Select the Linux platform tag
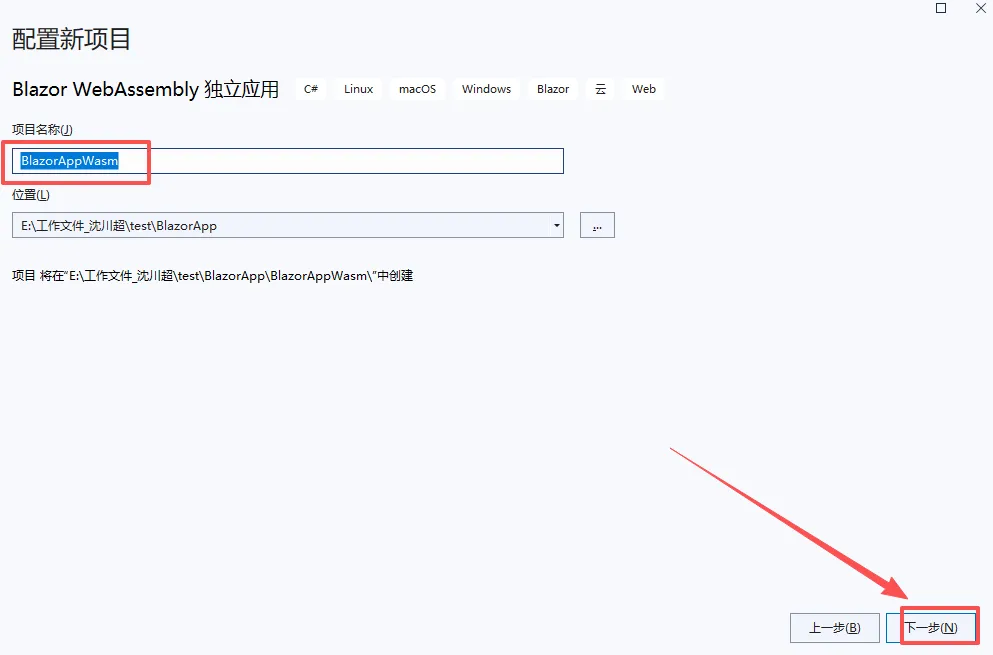The width and height of the screenshot is (993, 655). click(x=358, y=89)
